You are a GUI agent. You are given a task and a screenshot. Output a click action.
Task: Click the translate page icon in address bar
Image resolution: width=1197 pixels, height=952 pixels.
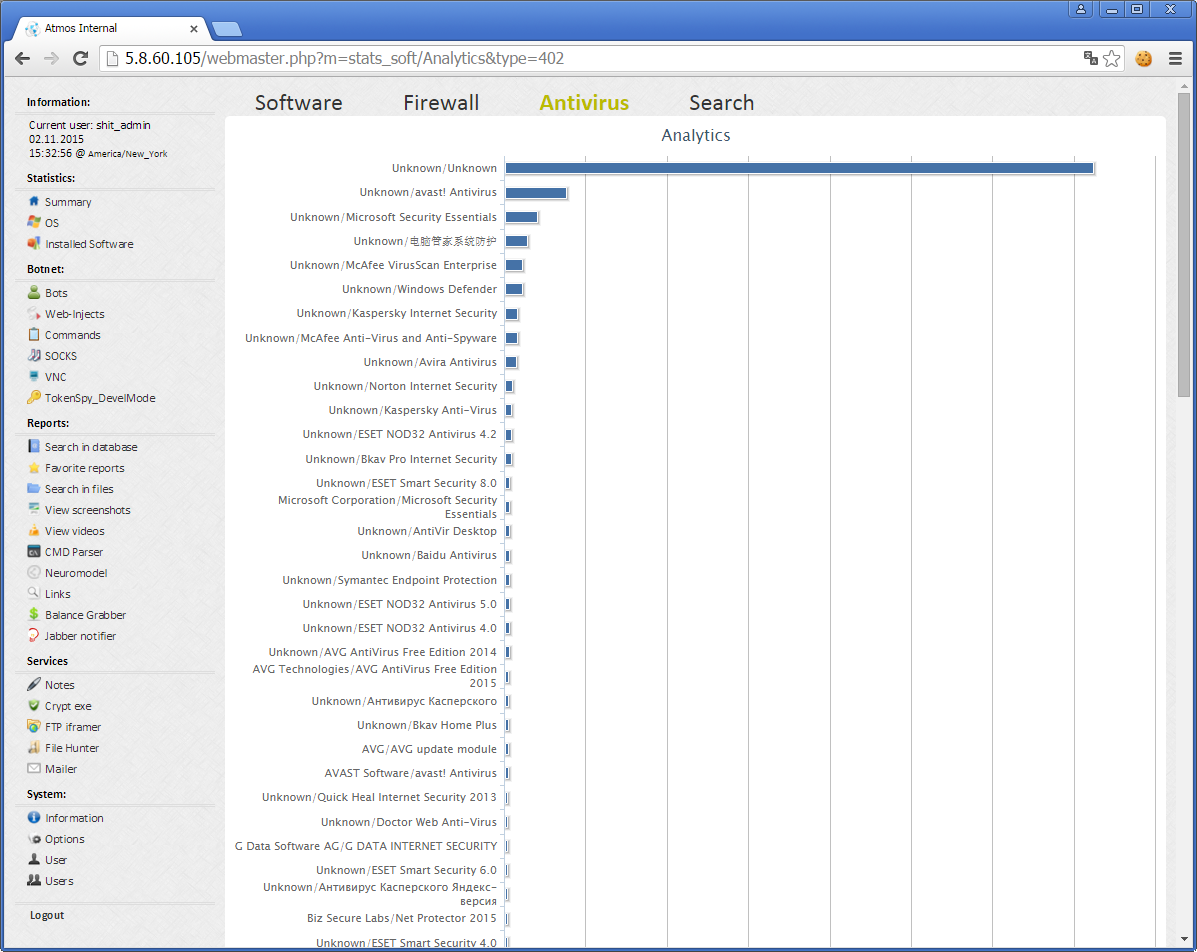pyautogui.click(x=1090, y=58)
